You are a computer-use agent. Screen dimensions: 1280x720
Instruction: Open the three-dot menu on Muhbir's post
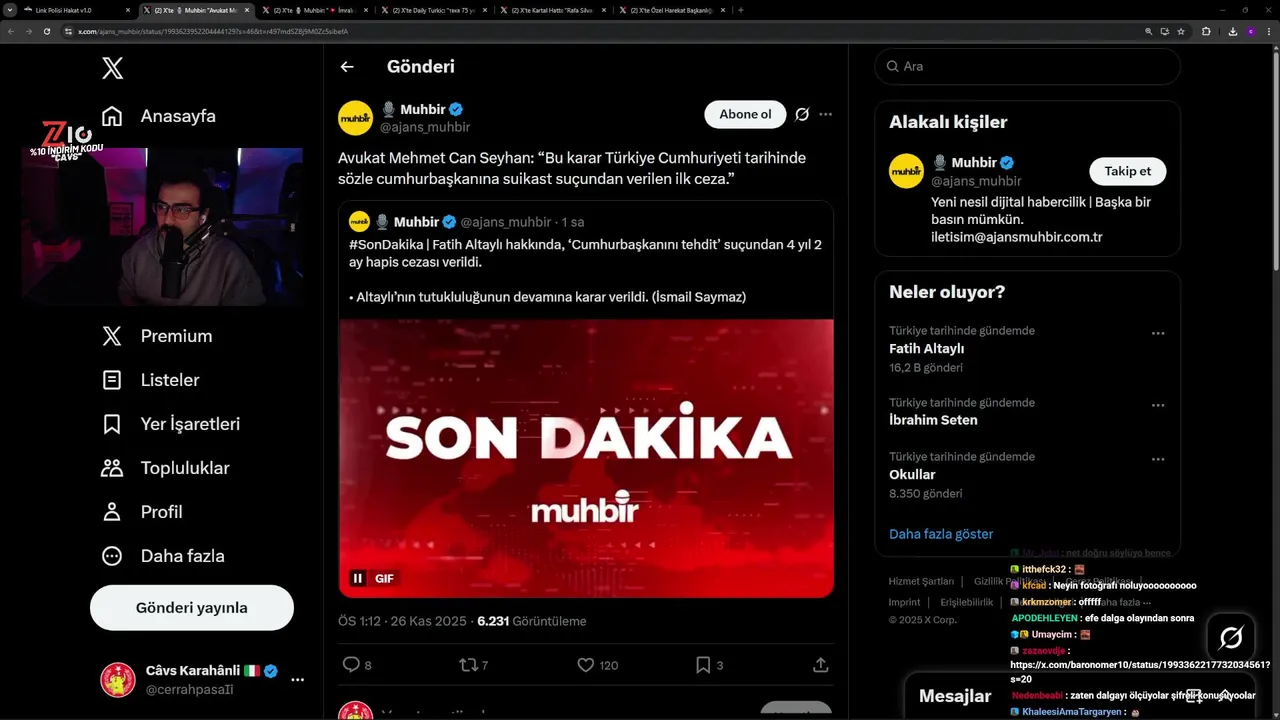click(826, 114)
